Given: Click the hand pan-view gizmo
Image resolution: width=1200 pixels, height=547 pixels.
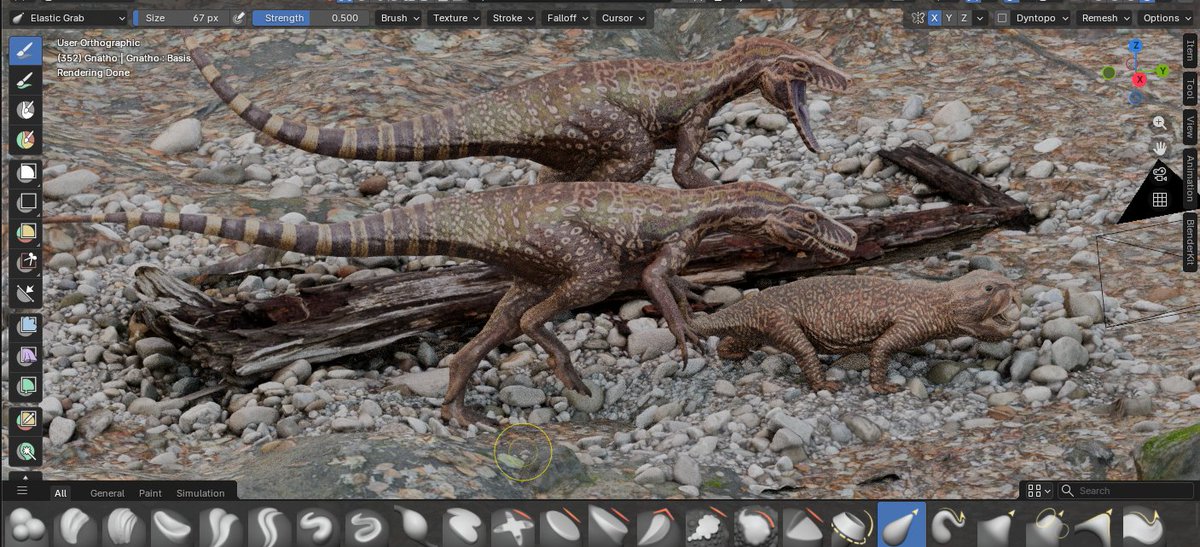Looking at the screenshot, I should point(1159,147).
